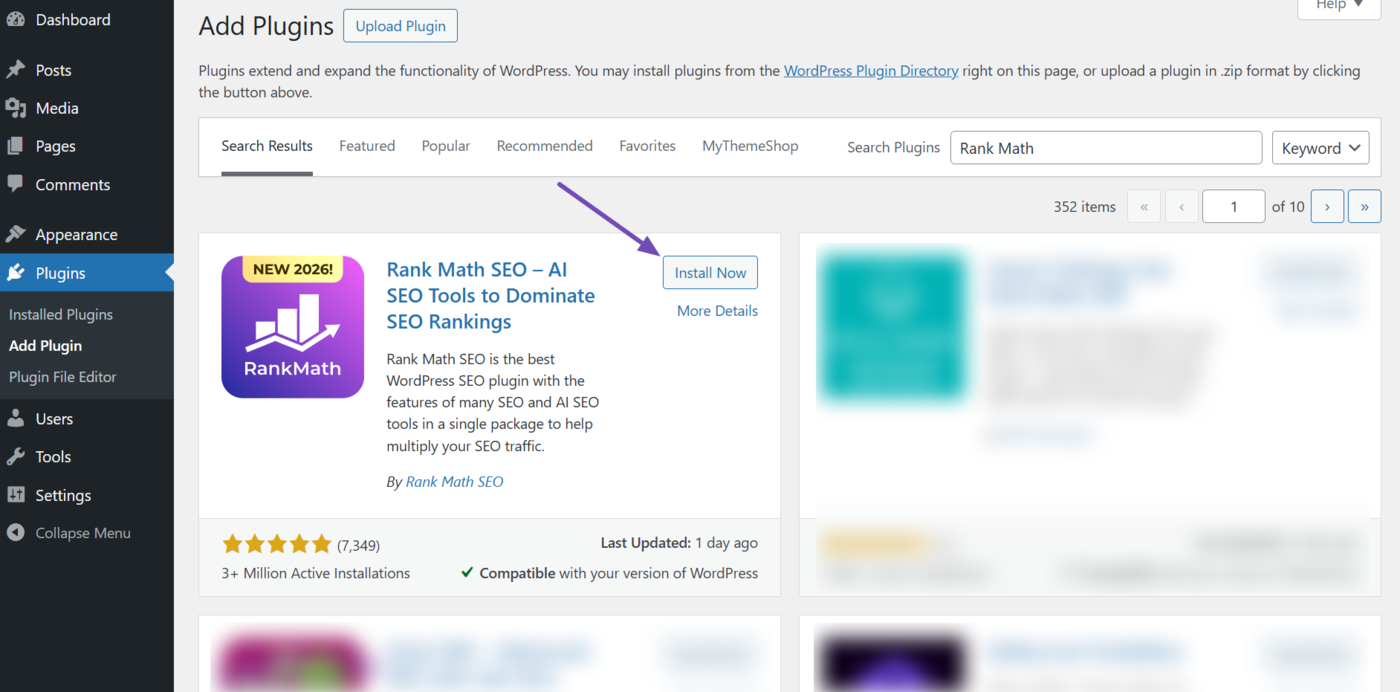Open the WordPress Plugin Directory link
This screenshot has width=1400, height=692.
pyautogui.click(x=871, y=71)
